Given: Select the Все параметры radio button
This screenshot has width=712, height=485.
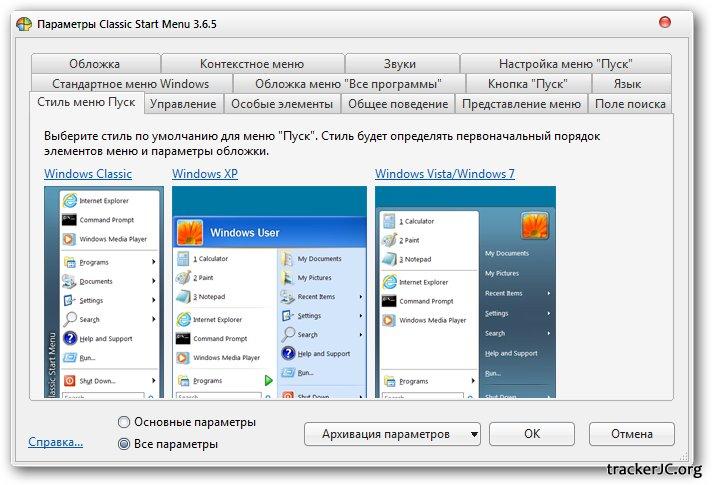Looking at the screenshot, I should [x=124, y=444].
